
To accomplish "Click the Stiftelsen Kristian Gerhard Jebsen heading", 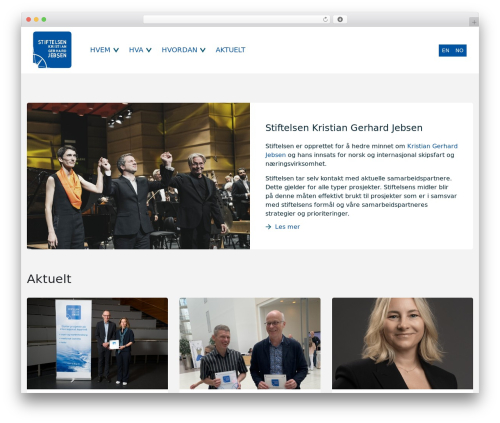I will click(x=344, y=128).
